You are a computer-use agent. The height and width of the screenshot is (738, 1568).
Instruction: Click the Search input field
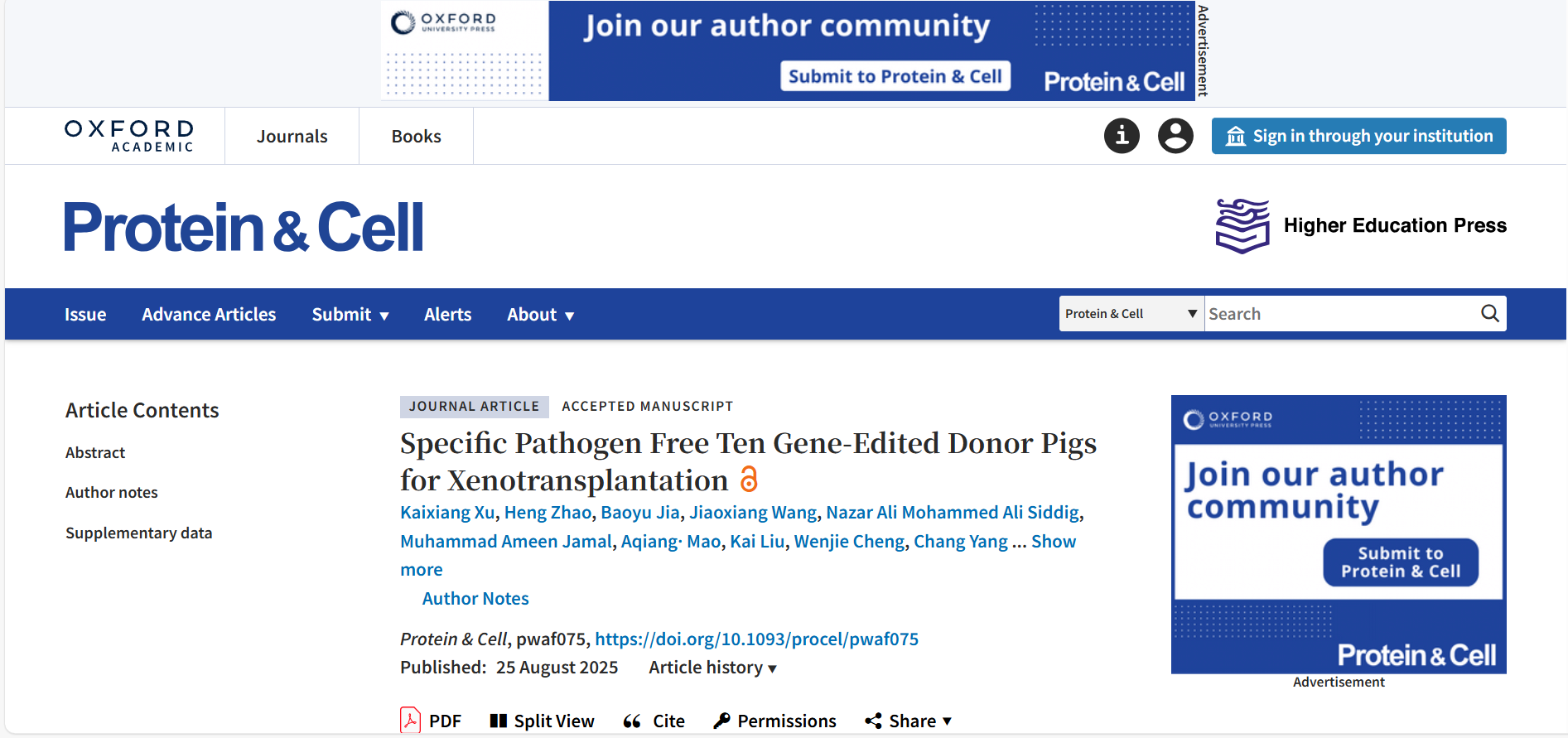(x=1340, y=314)
